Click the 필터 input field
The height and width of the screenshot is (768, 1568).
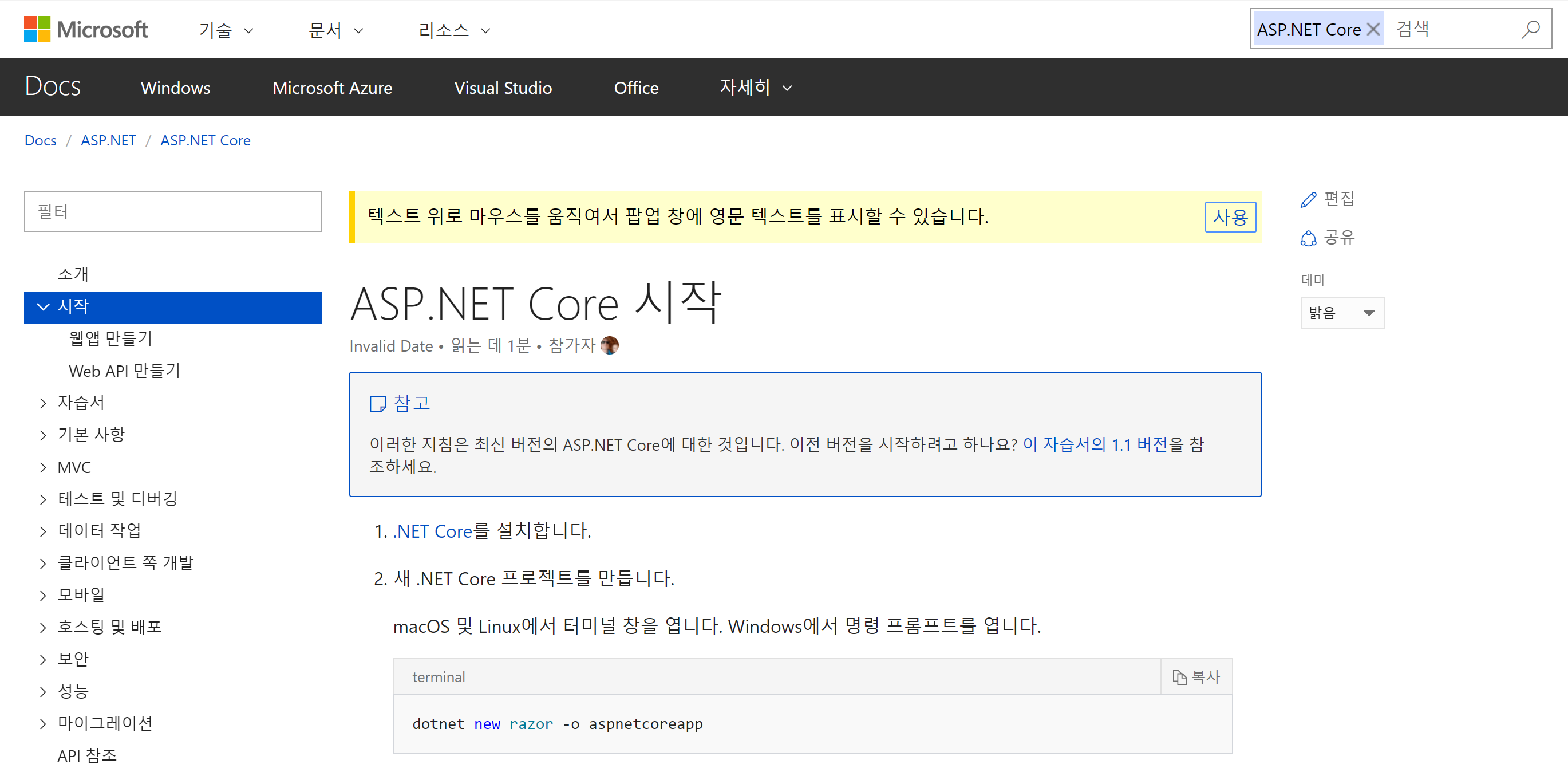[x=172, y=211]
